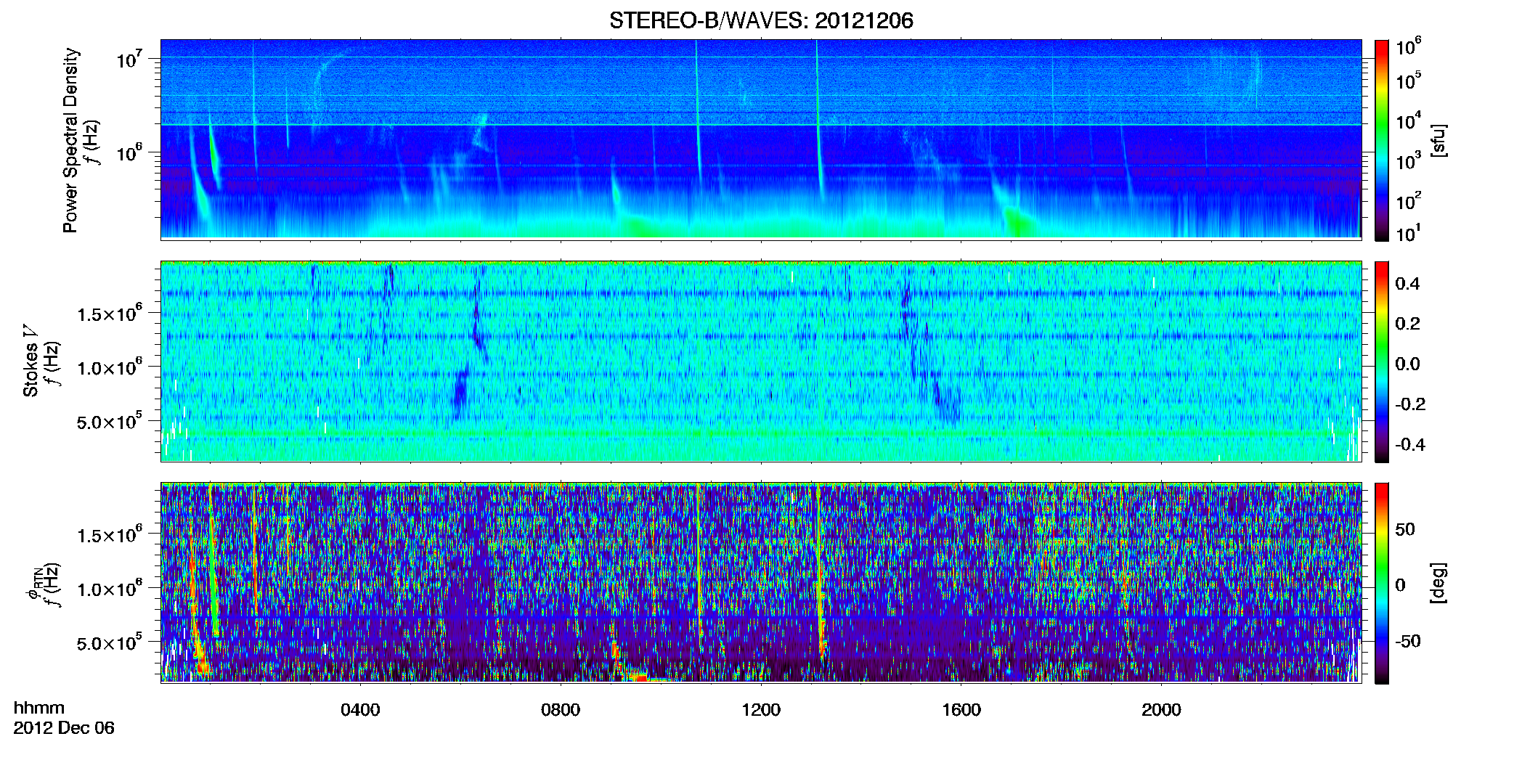Click inside the Stokes V spectrogram panel
This screenshot has height=784, width=1522.
click(761, 362)
